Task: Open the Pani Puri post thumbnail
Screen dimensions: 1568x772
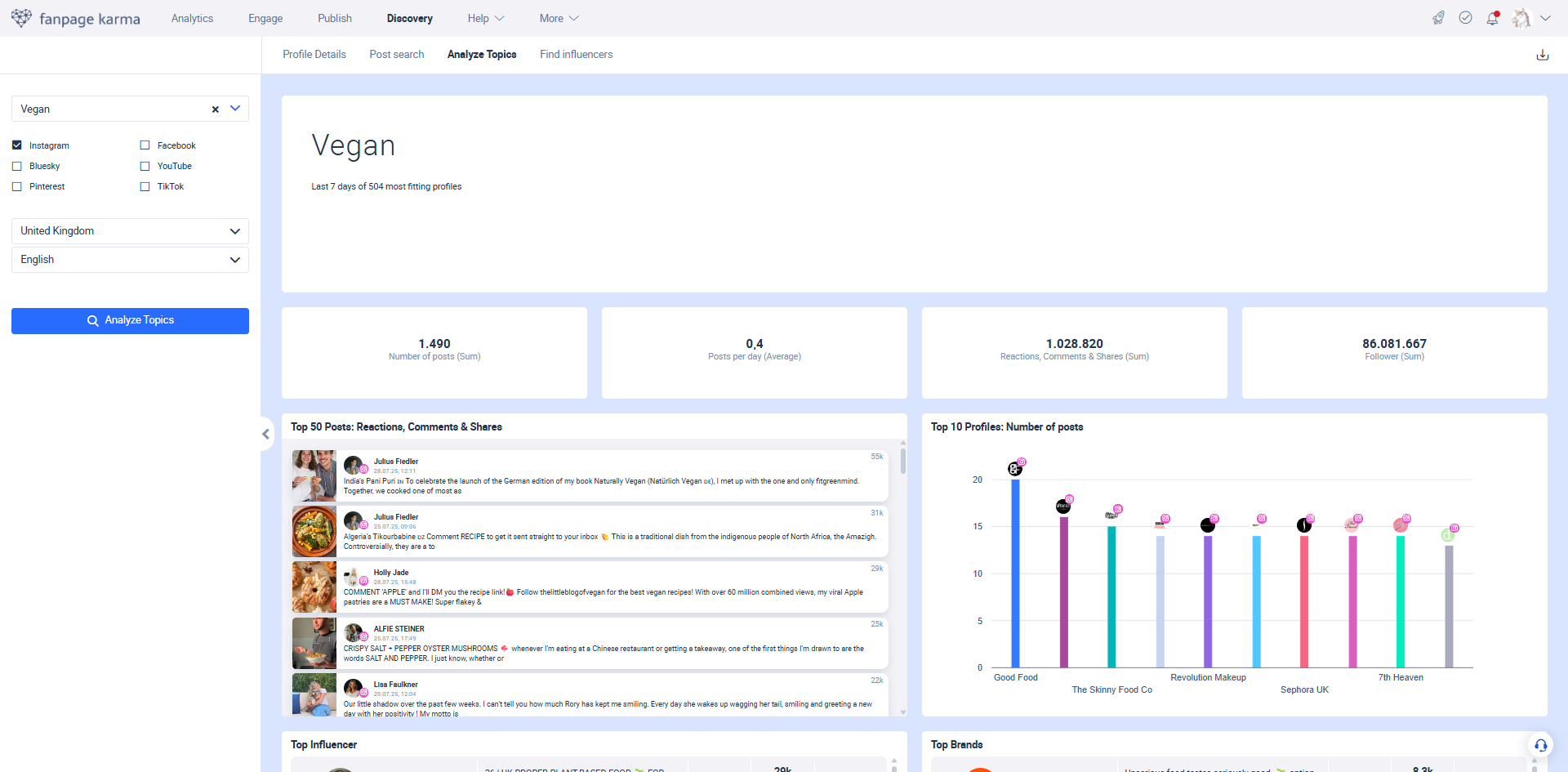Action: coord(314,475)
